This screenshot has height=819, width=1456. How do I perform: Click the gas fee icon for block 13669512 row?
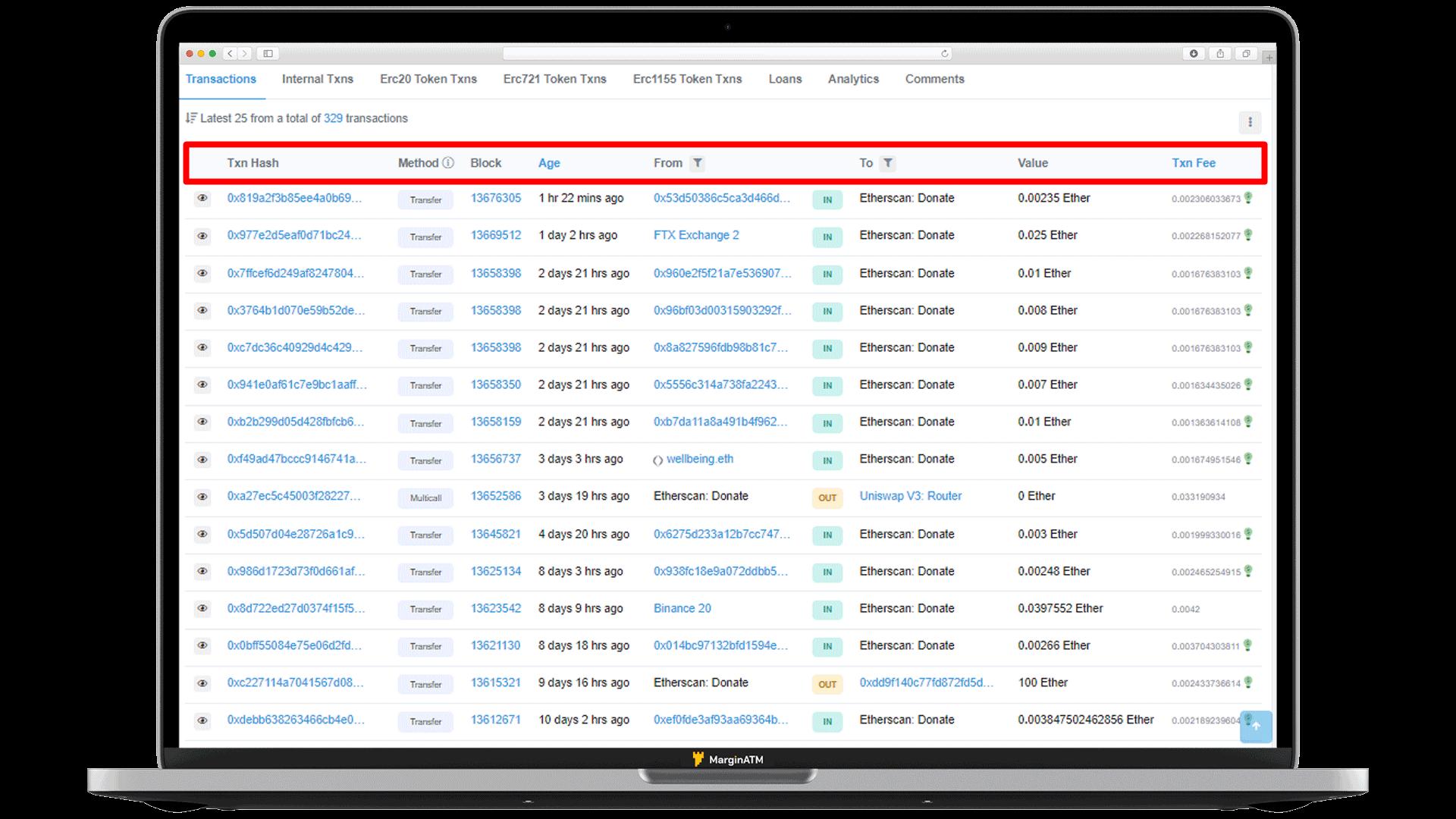1248,235
